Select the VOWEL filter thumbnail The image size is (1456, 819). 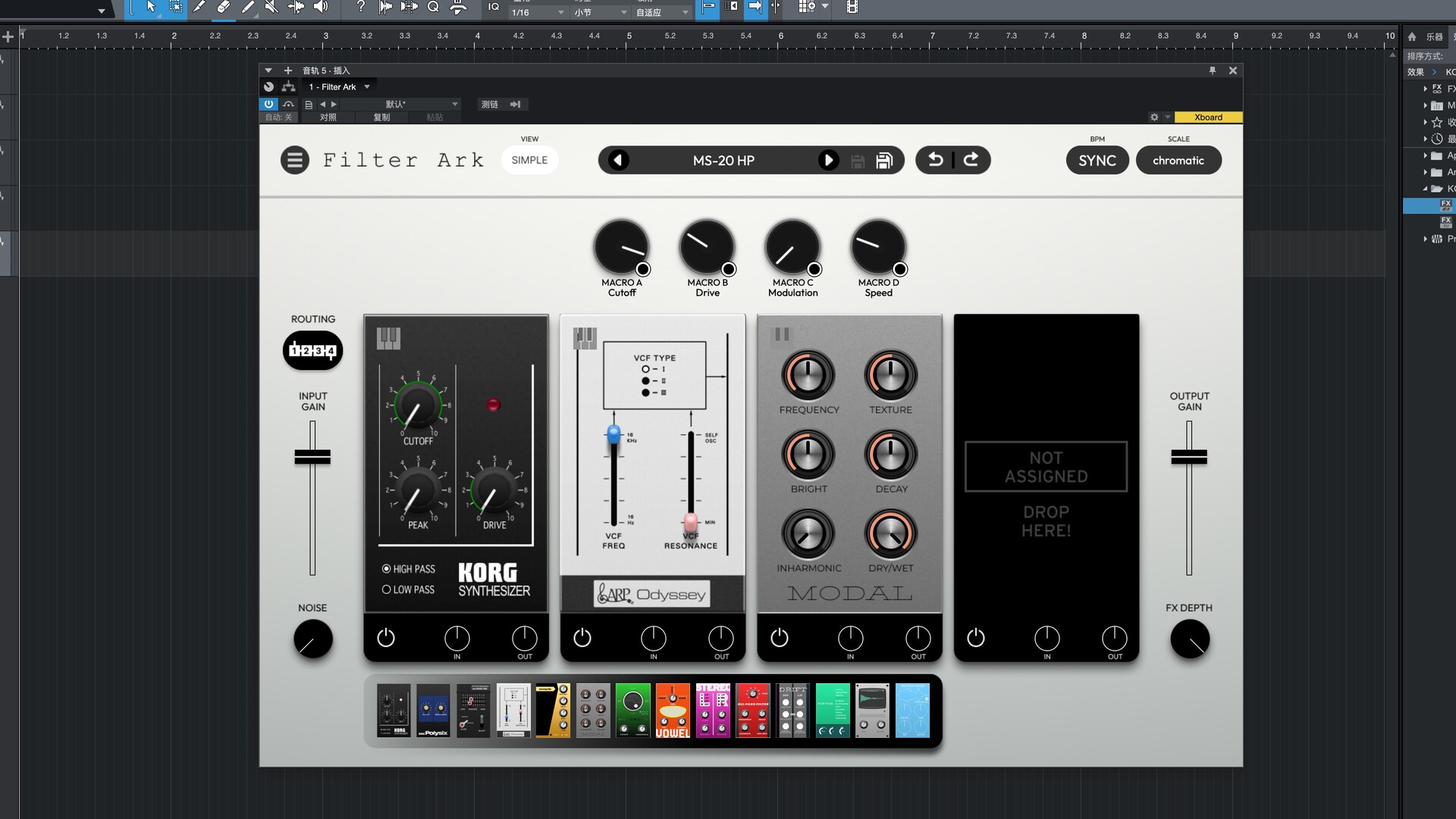673,711
